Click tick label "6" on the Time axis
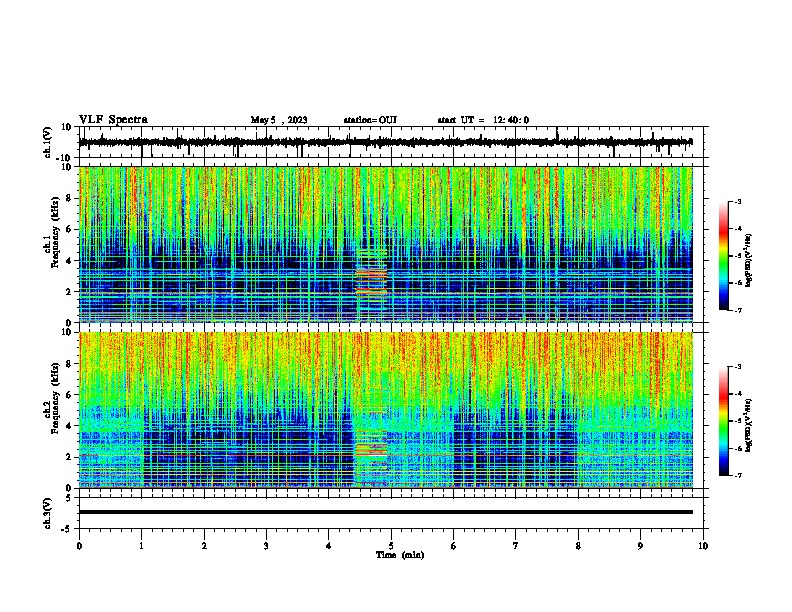This screenshot has height=612, width=792. click(x=454, y=546)
